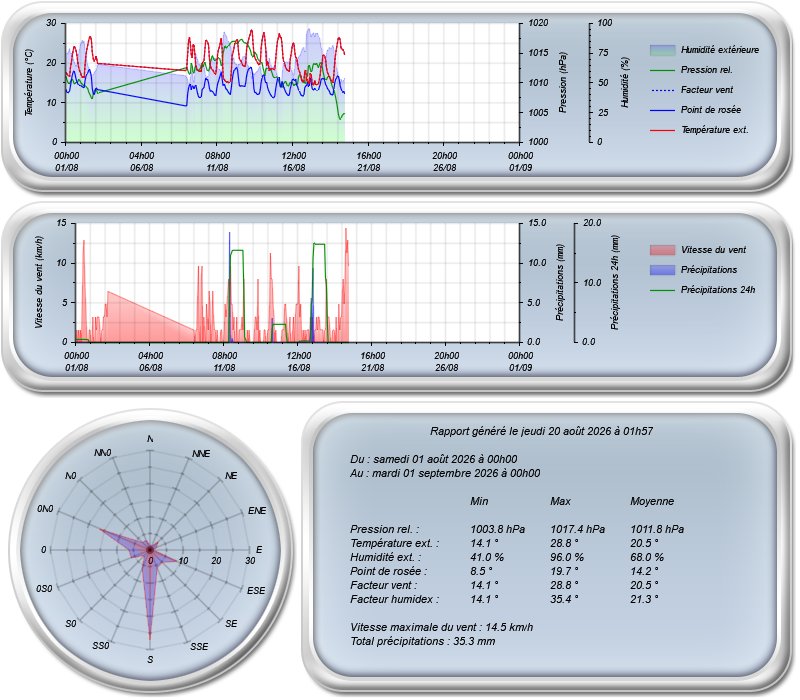
Task: Click the center of the wind rose
Action: [150, 549]
